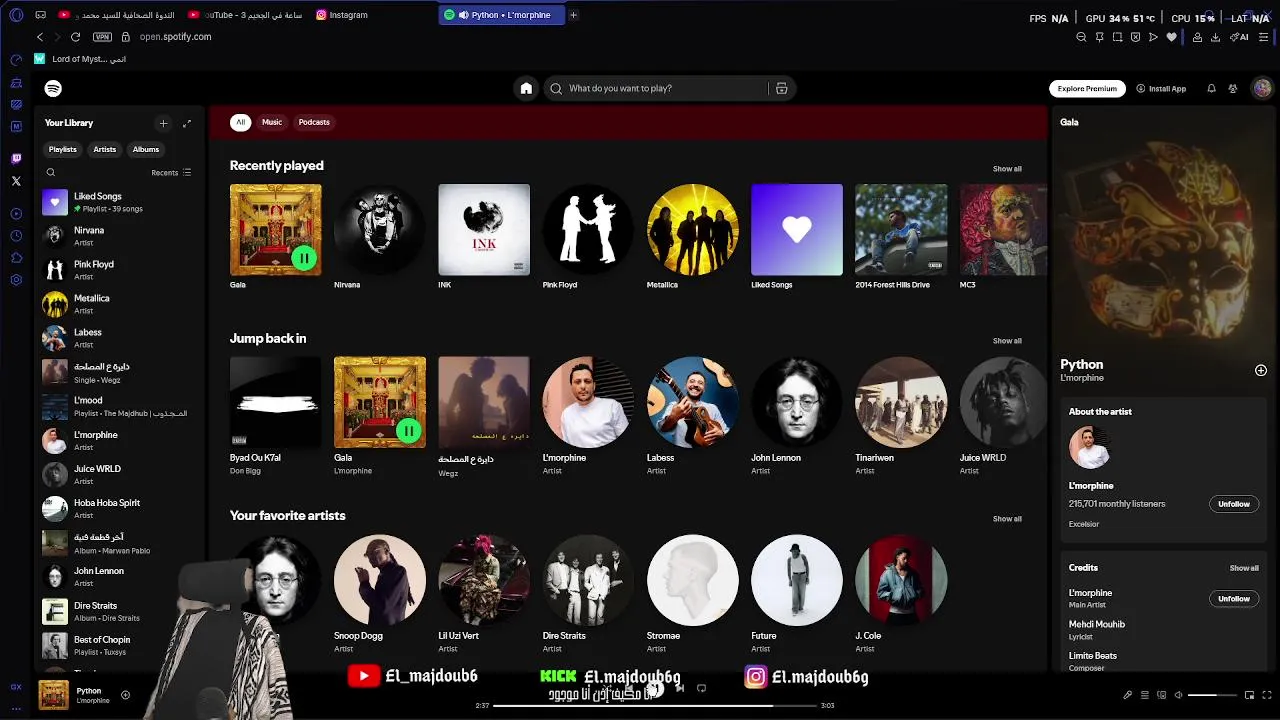
Task: Open the Pink Floyd library entry
Action: [120, 270]
